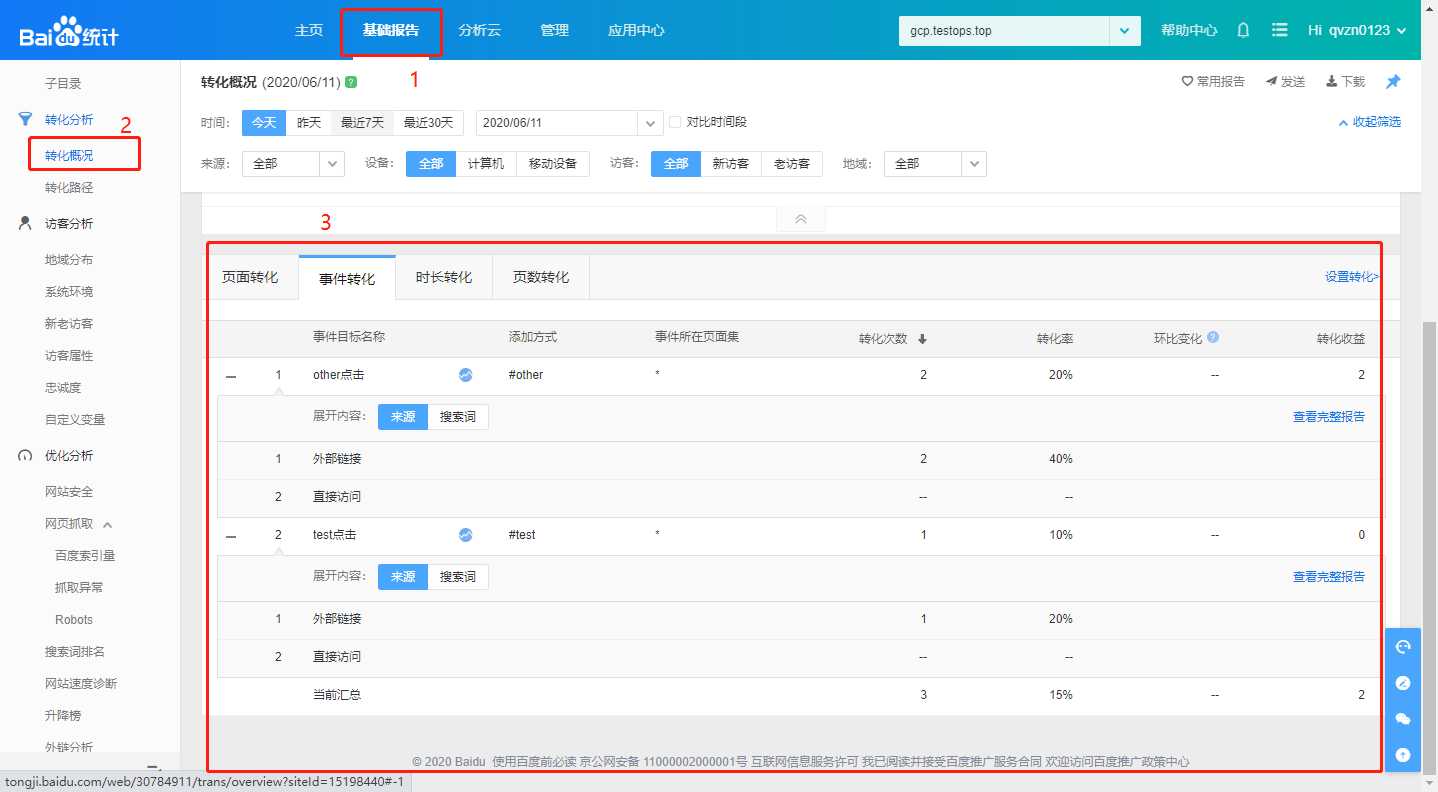1438x792 pixels.
Task: Choose 新访客 visitor filter
Action: (731, 164)
